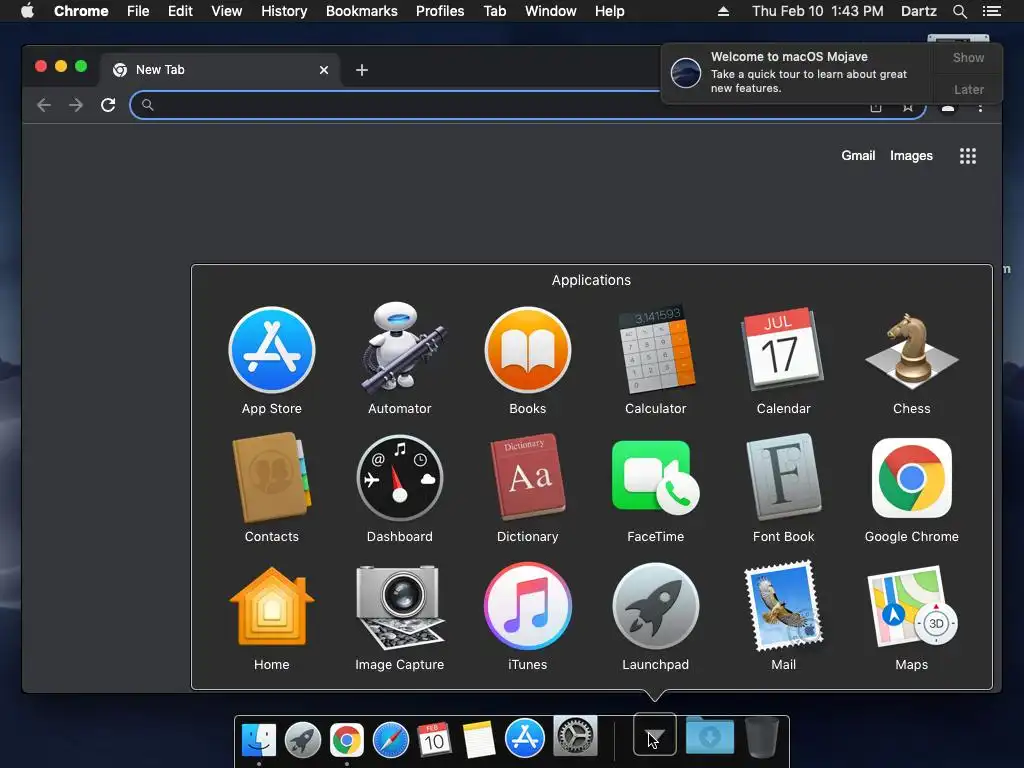This screenshot has width=1024, height=768.
Task: Open the Help menu
Action: (609, 11)
